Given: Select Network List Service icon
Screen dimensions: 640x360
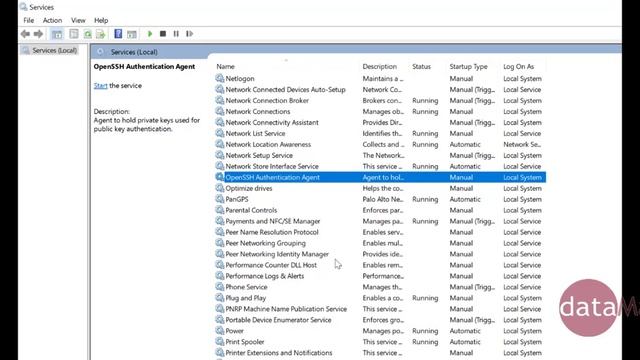Looking at the screenshot, I should coord(220,133).
